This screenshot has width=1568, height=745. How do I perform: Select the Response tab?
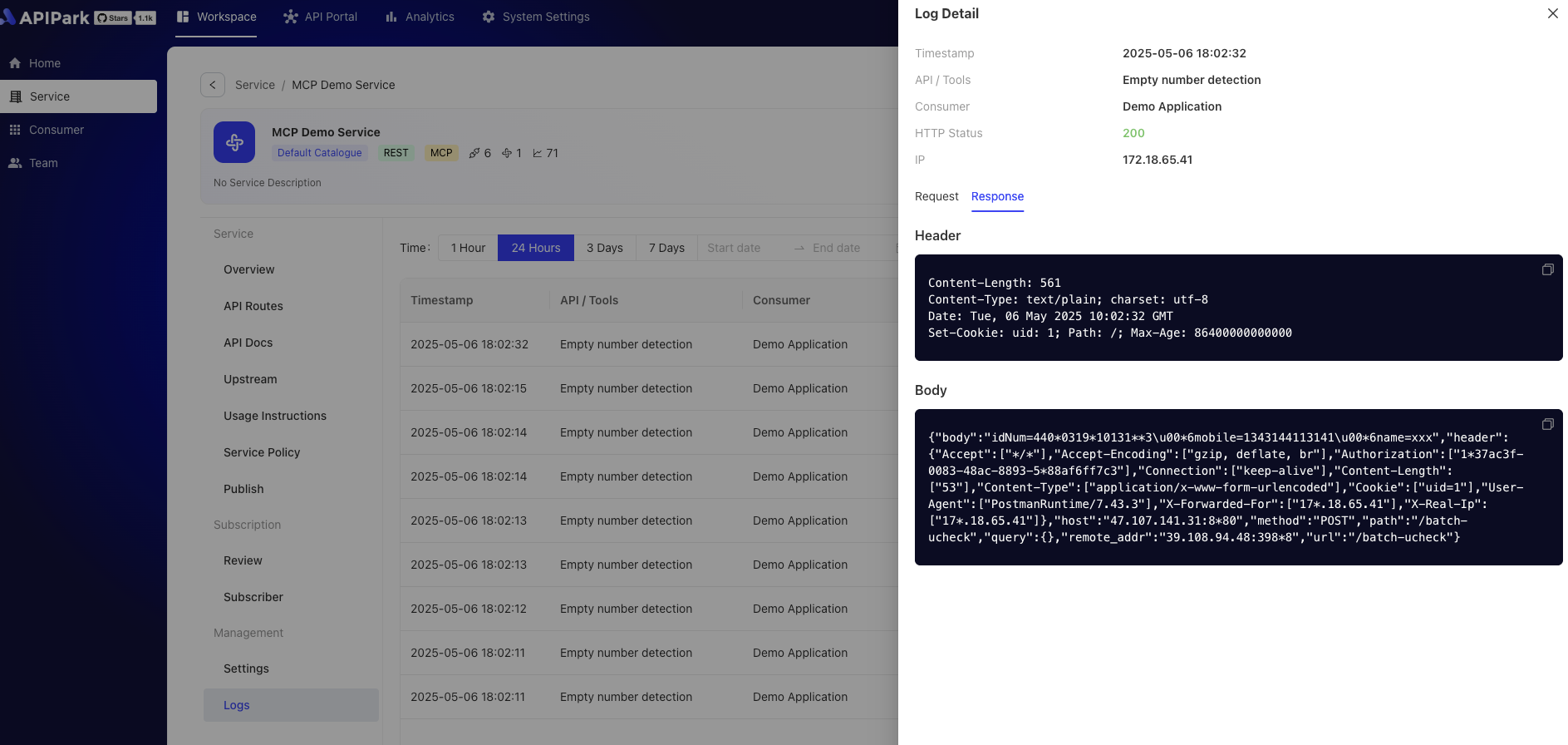997,196
